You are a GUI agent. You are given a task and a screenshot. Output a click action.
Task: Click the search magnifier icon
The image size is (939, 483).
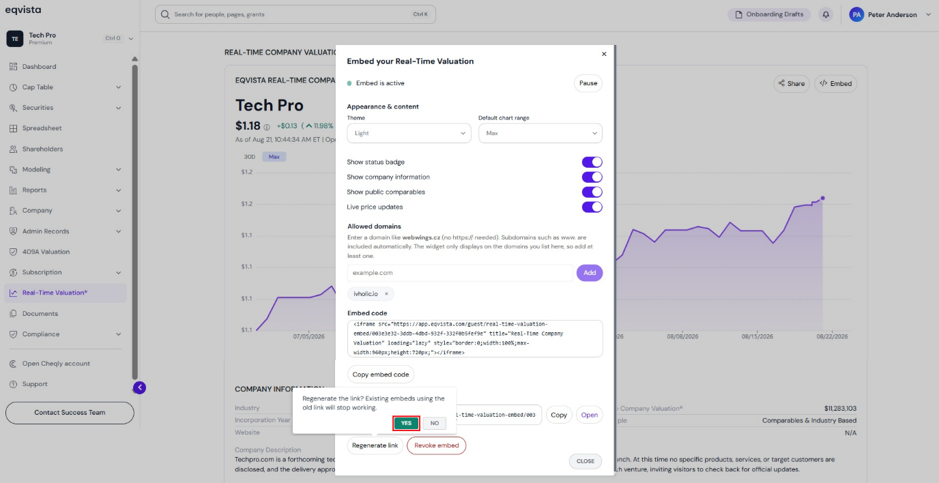pyautogui.click(x=165, y=14)
